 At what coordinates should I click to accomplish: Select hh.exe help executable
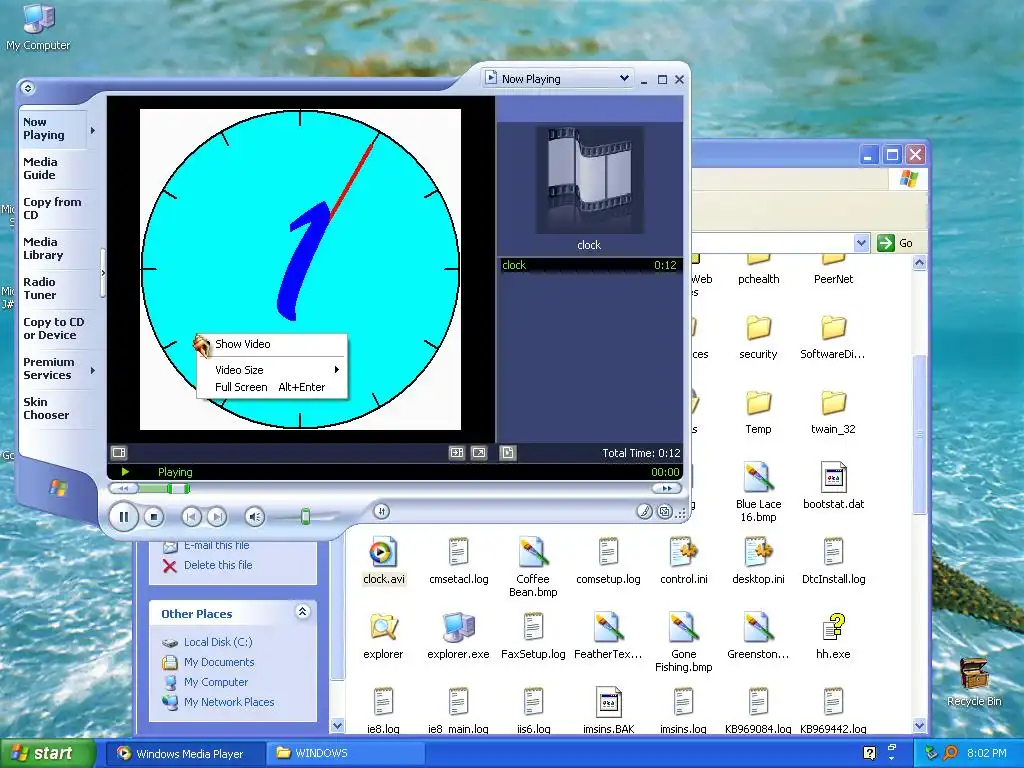pyautogui.click(x=833, y=637)
